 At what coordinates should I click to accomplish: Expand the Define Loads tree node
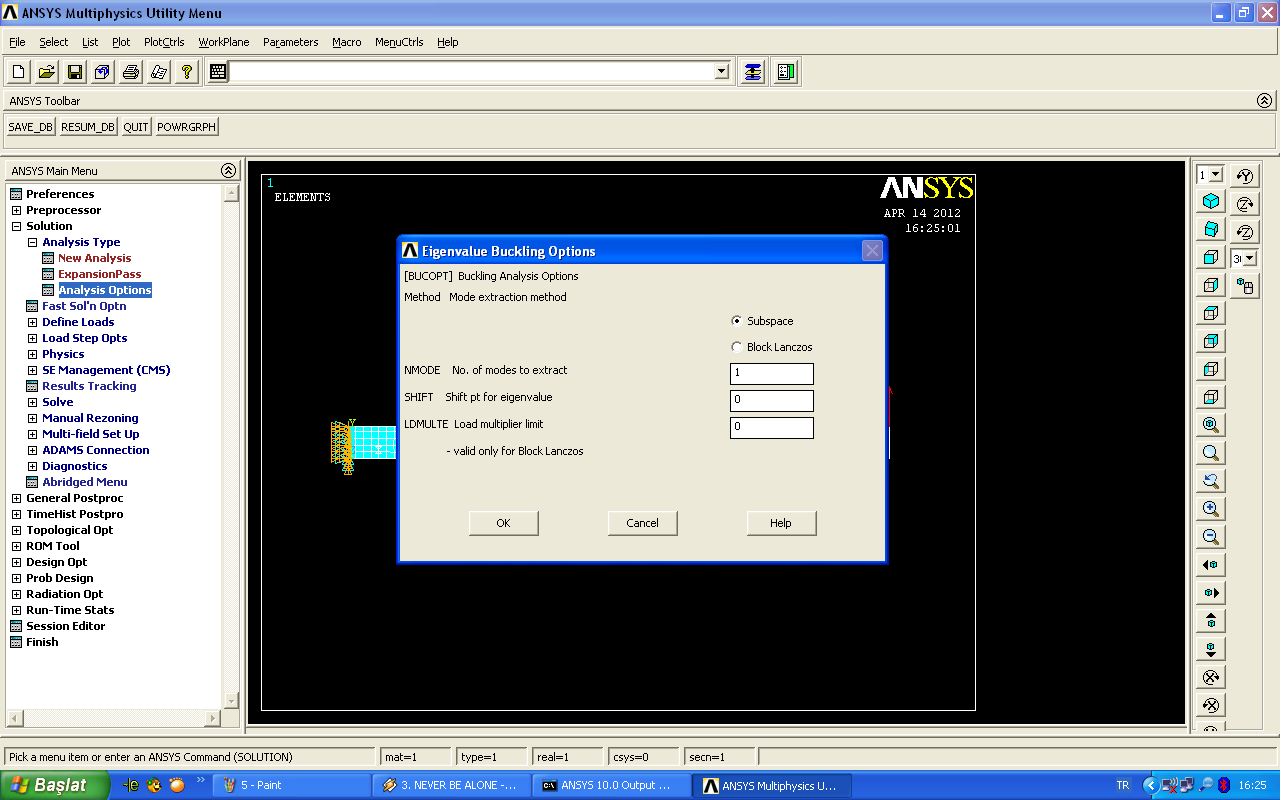coord(32,322)
